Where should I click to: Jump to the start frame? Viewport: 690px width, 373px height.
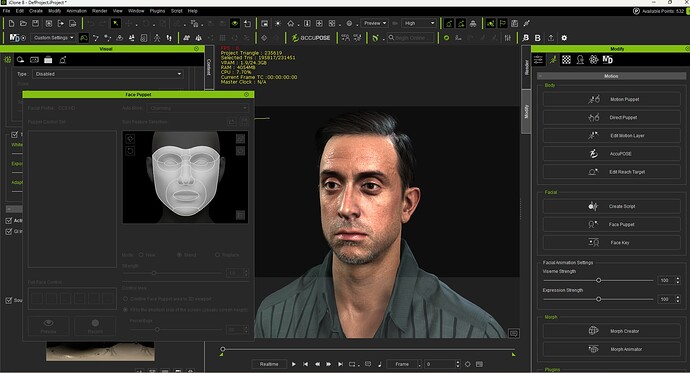306,364
